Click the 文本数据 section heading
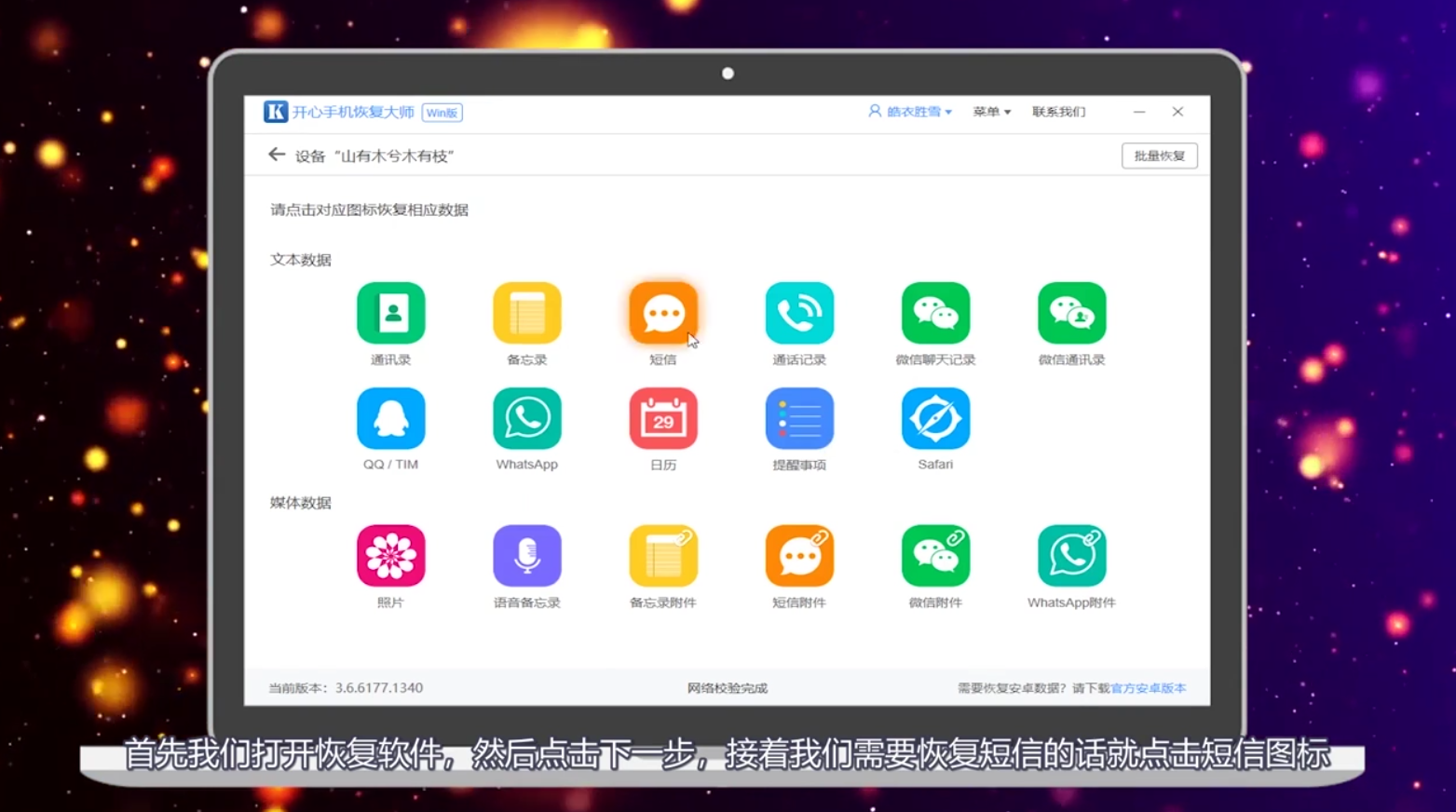The height and width of the screenshot is (812, 1456). pyautogui.click(x=301, y=260)
